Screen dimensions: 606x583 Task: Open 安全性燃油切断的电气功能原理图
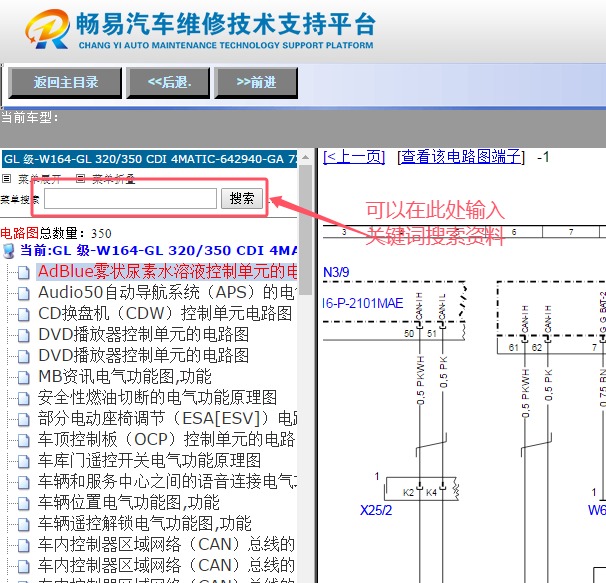click(x=157, y=397)
